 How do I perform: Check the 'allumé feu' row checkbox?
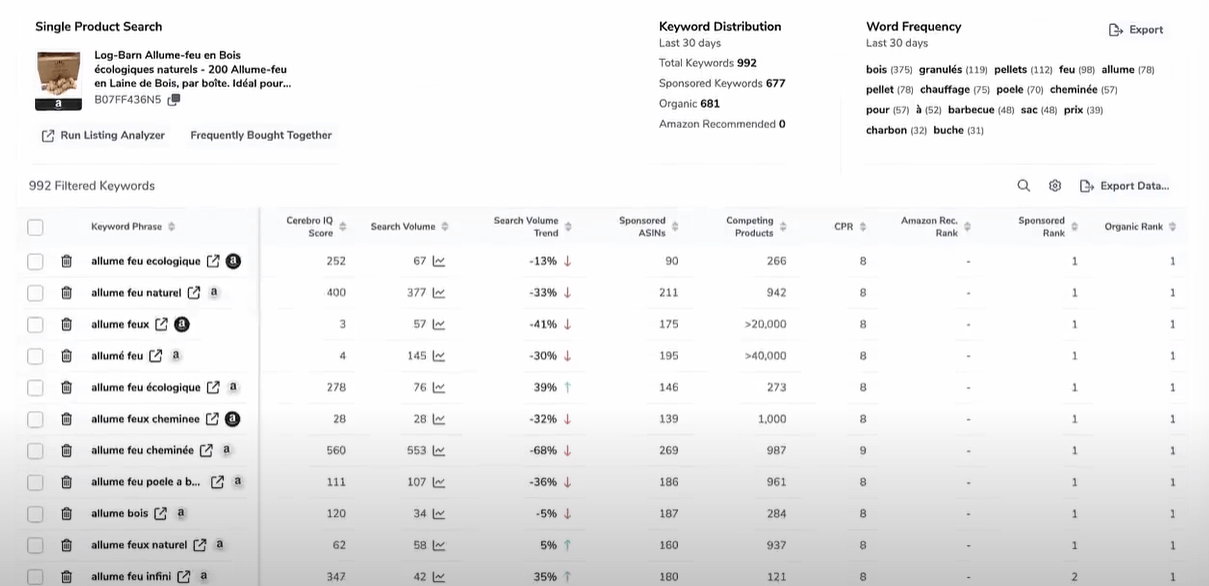point(35,356)
